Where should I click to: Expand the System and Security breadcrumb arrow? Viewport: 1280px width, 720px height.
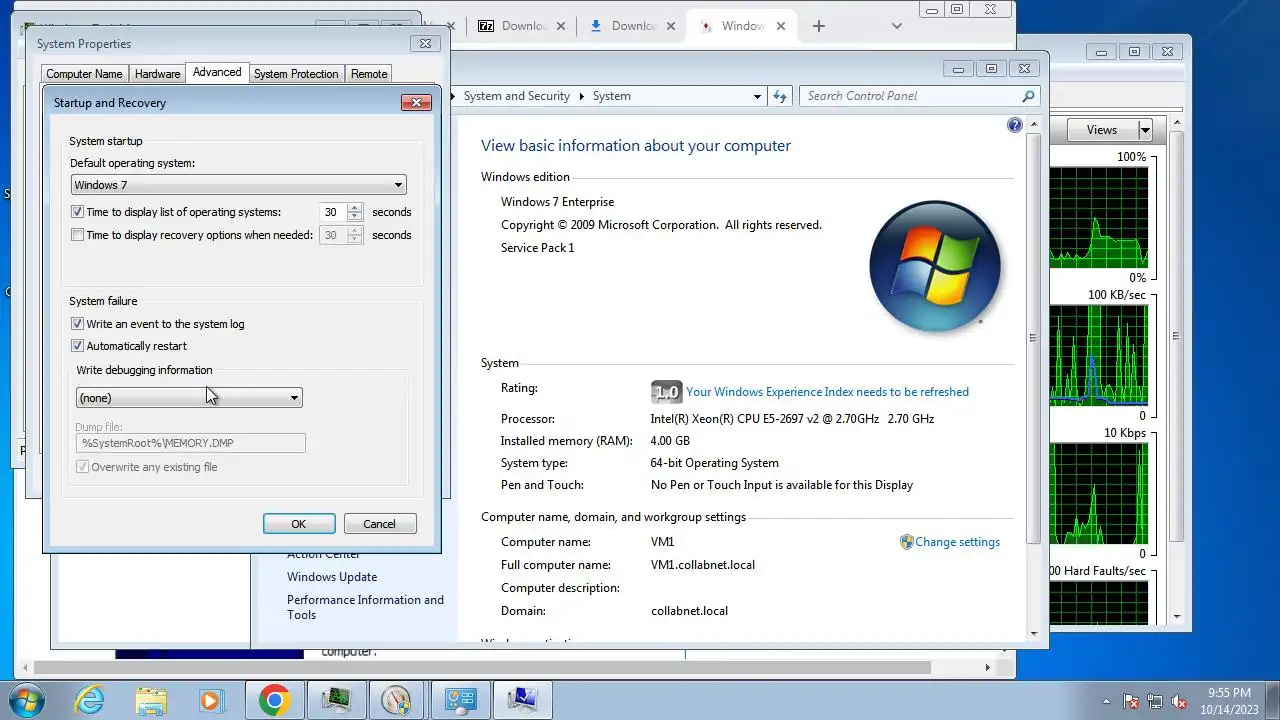(x=581, y=96)
